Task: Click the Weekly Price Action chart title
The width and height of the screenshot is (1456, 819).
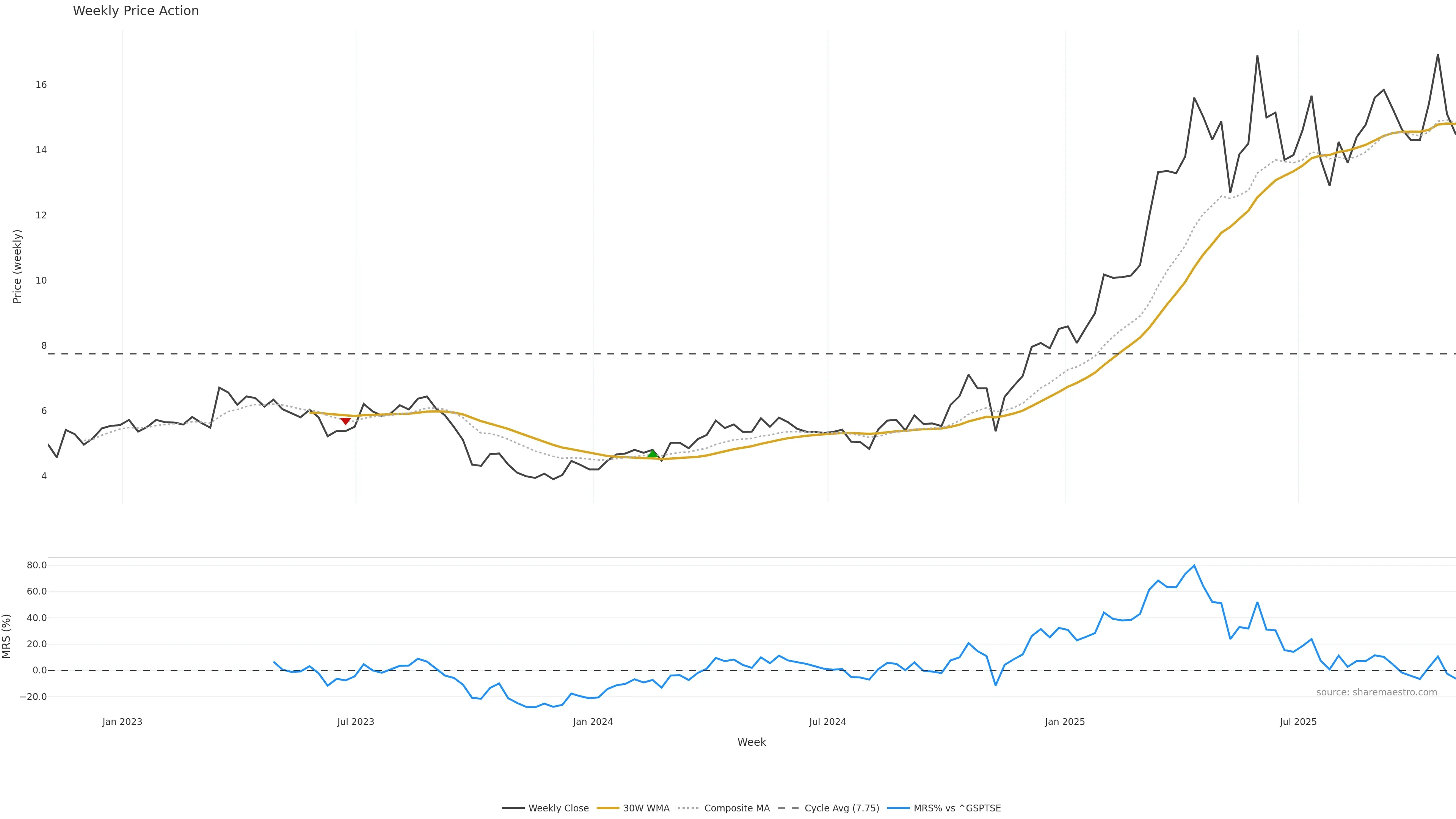Action: point(136,11)
